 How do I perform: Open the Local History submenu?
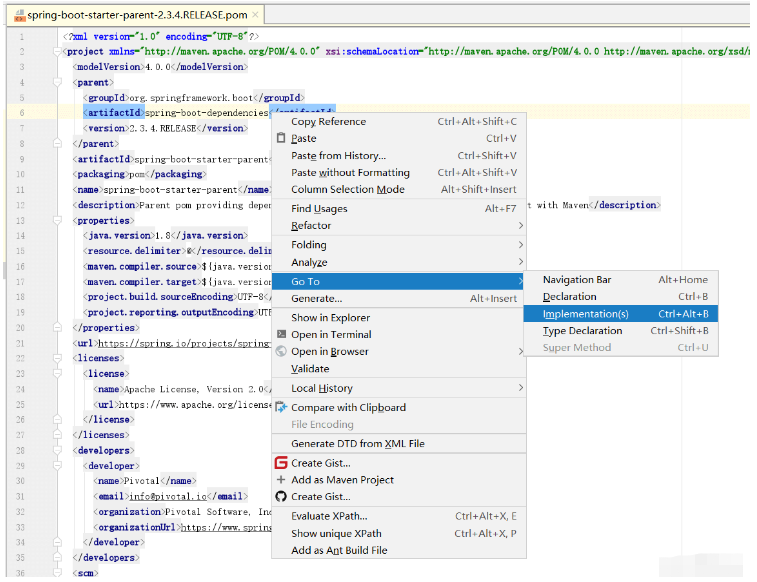pyautogui.click(x=399, y=388)
